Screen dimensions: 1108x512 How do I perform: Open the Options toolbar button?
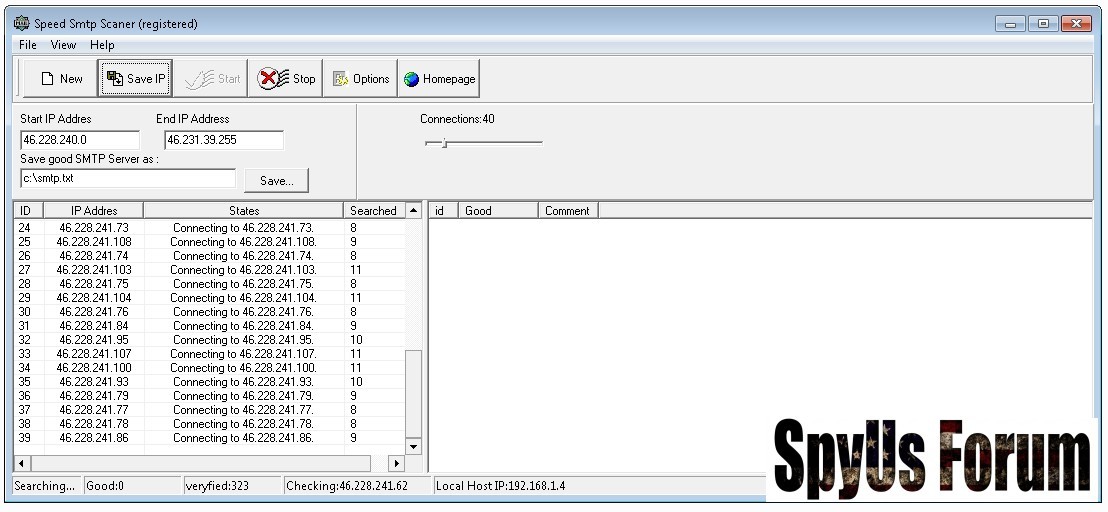[360, 79]
